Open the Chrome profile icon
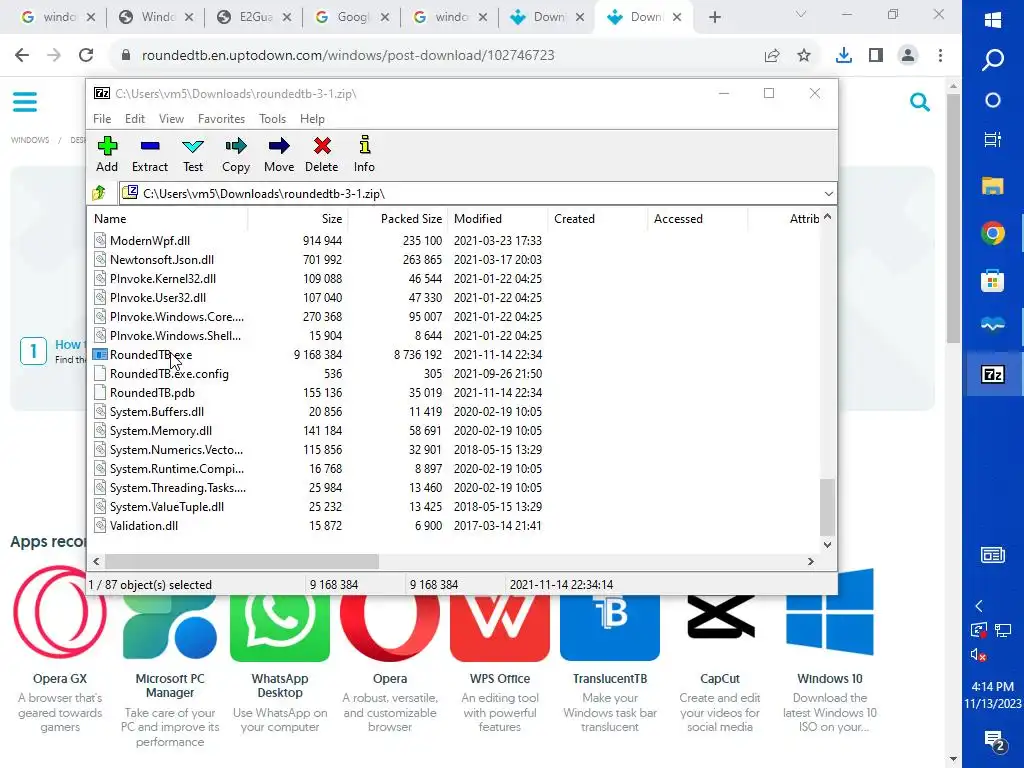 coord(908,56)
